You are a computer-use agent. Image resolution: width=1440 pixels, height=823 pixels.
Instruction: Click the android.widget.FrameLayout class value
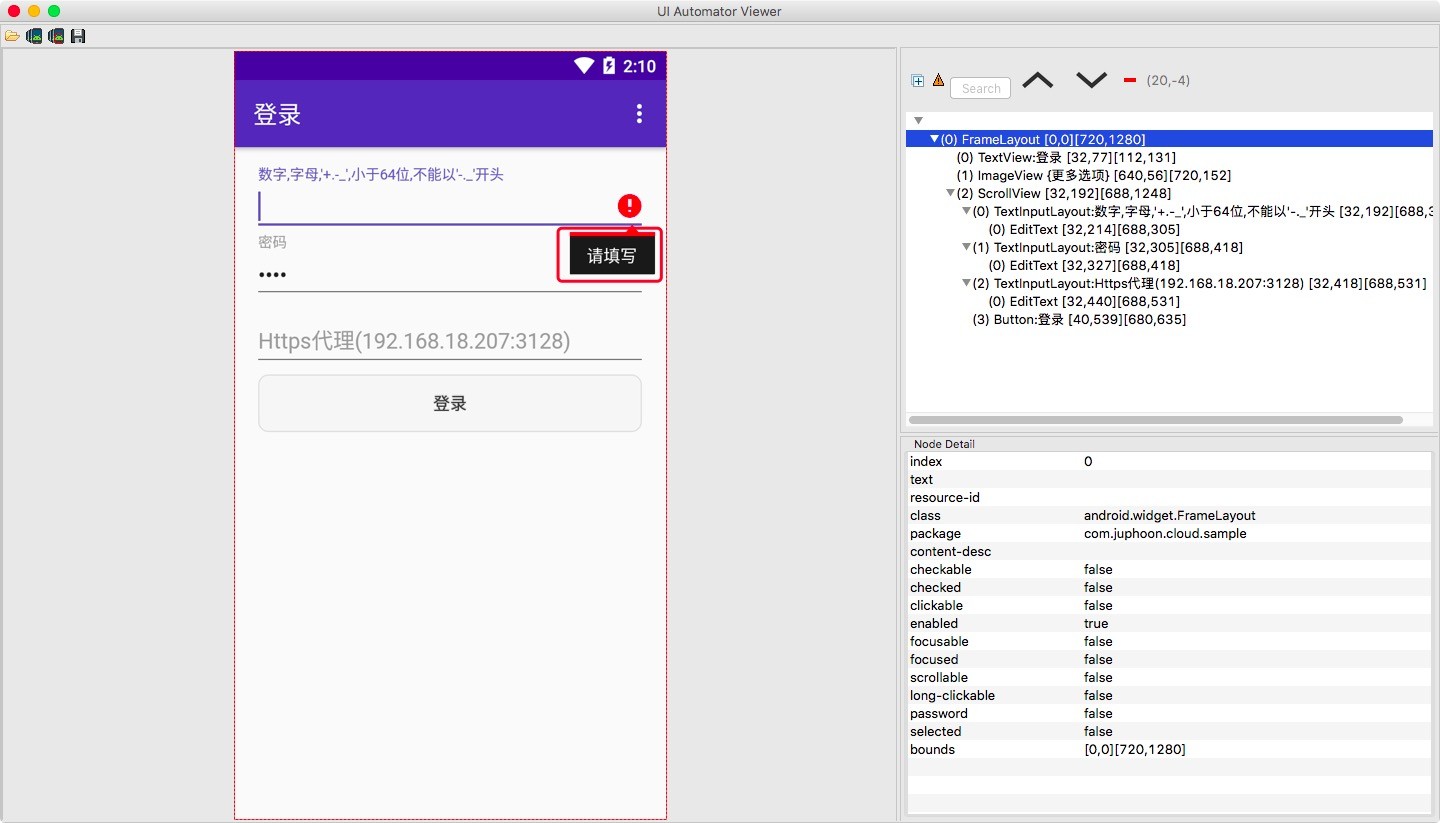[x=1169, y=515]
